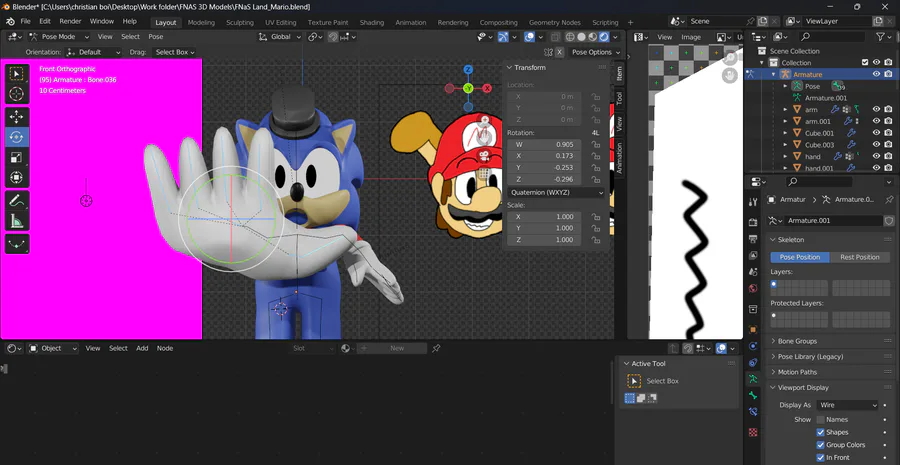Open the Bone properties tab icon
This screenshot has width=900, height=465.
(x=754, y=396)
